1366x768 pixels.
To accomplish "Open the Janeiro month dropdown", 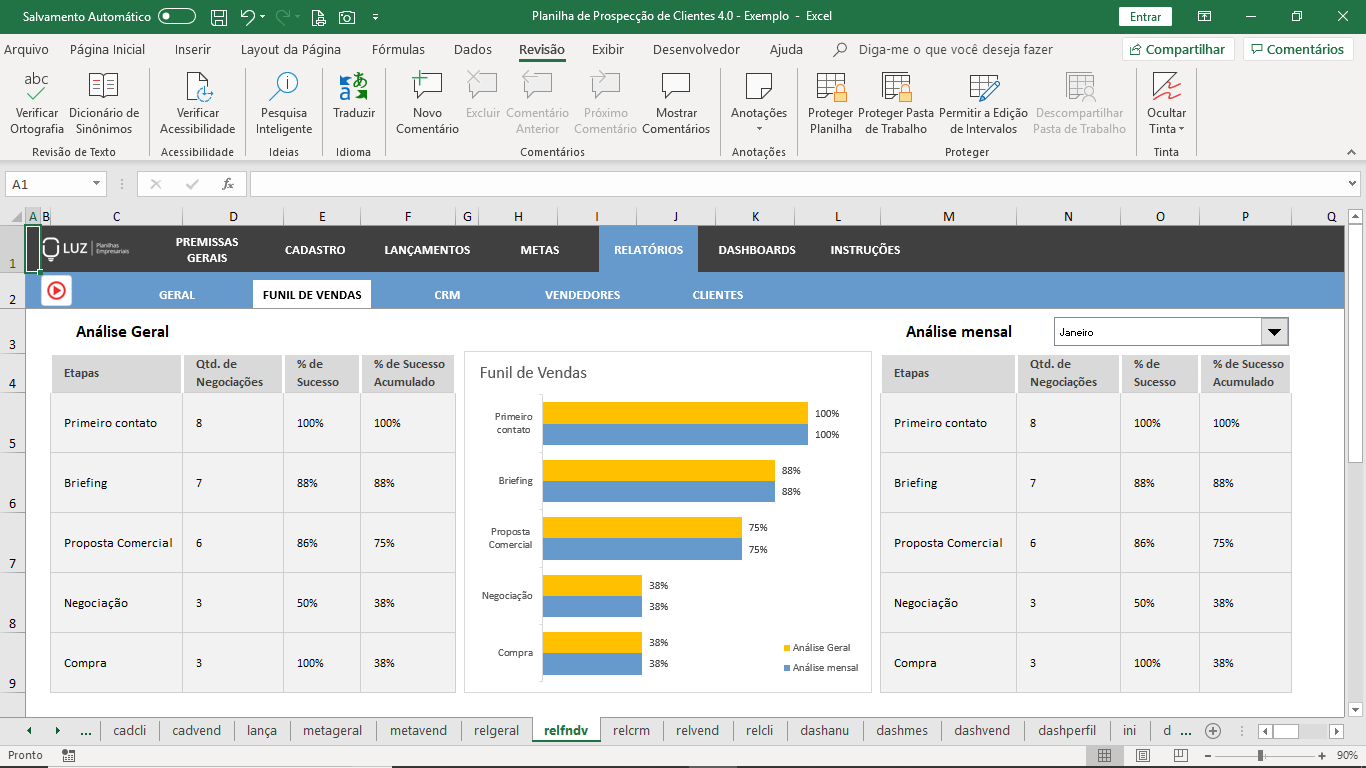I will pos(1274,331).
